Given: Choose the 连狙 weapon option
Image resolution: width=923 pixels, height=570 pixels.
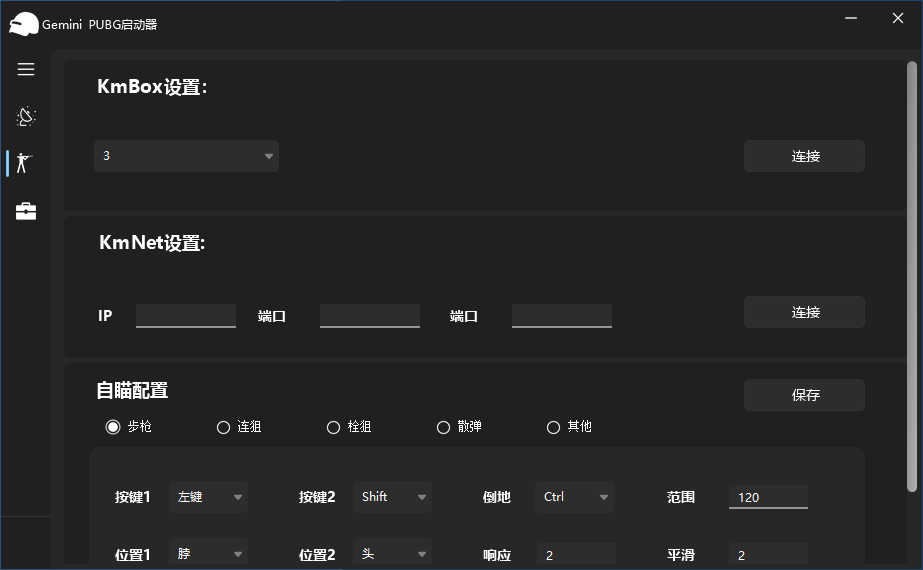Looking at the screenshot, I should point(223,427).
